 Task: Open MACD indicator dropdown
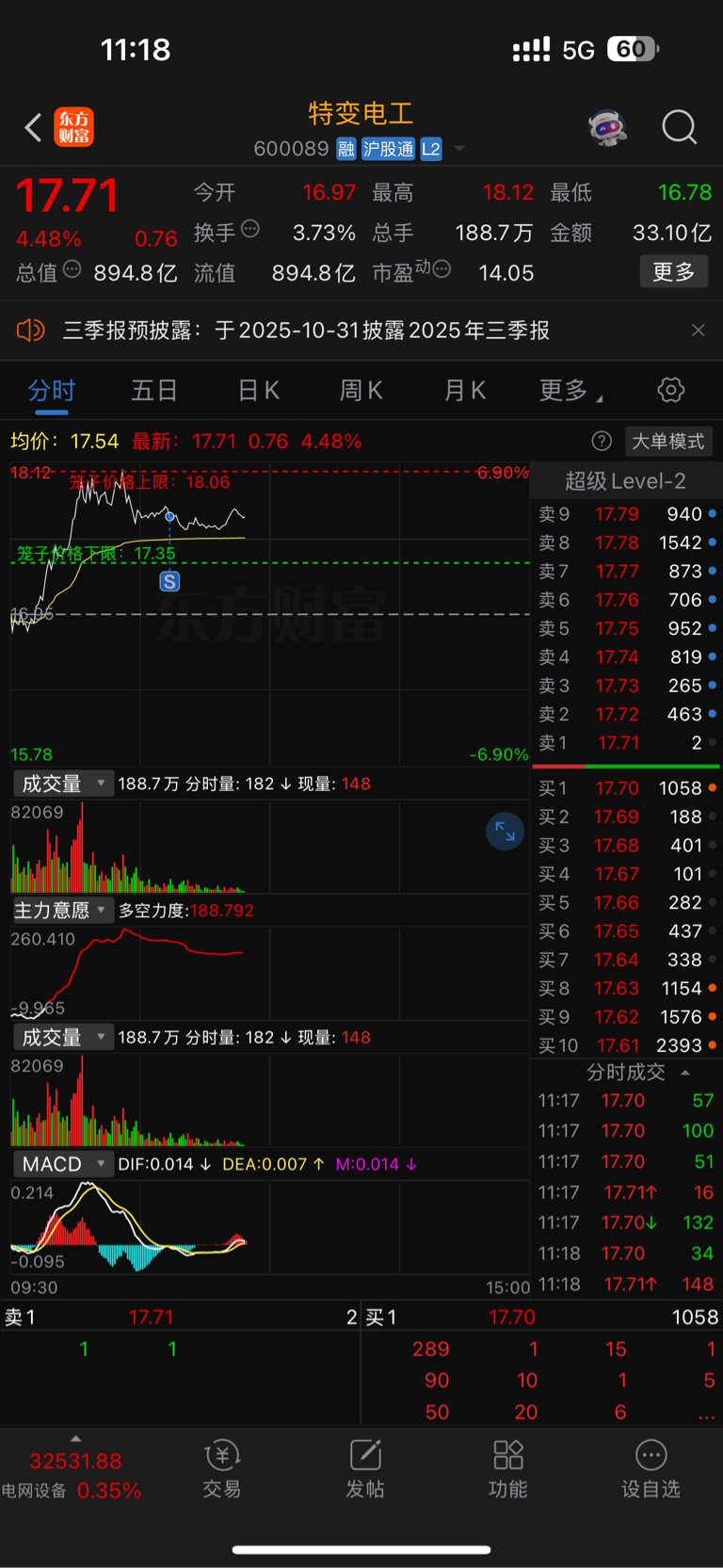62,1164
